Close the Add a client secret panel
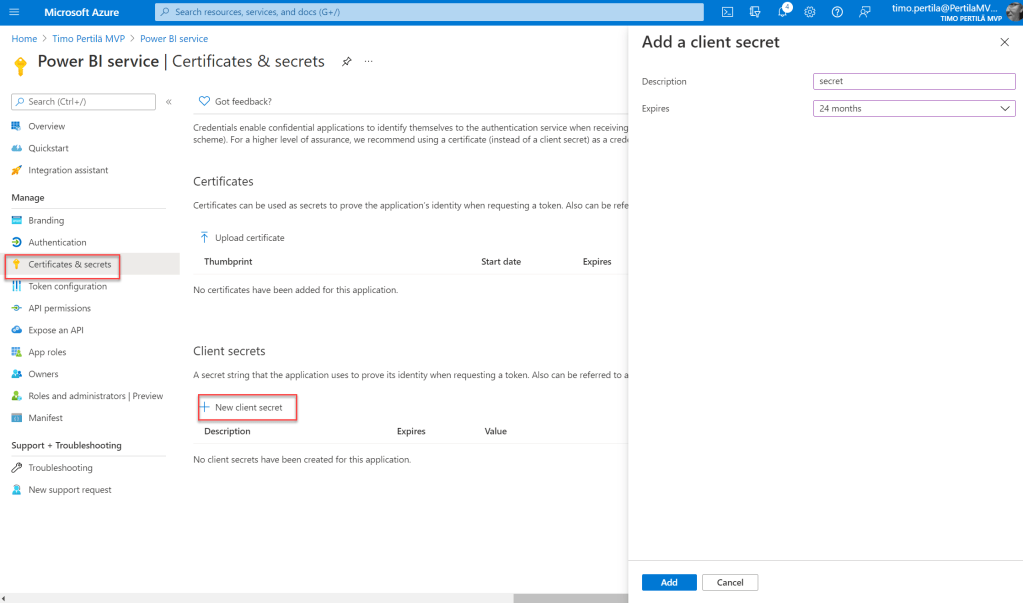Viewport: 1023px width, 603px height. coord(1004,42)
